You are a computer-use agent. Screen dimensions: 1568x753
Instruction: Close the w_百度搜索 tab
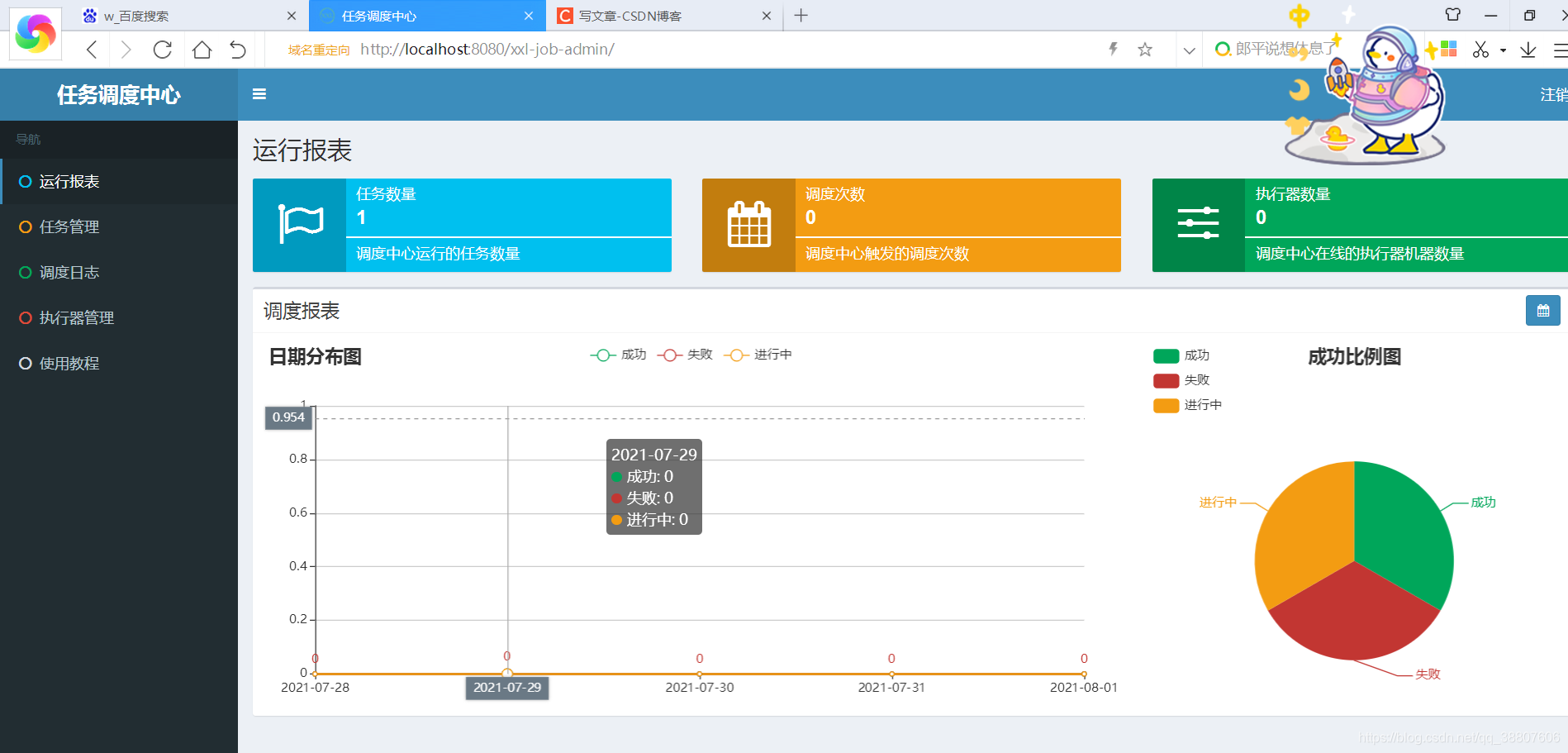[292, 16]
